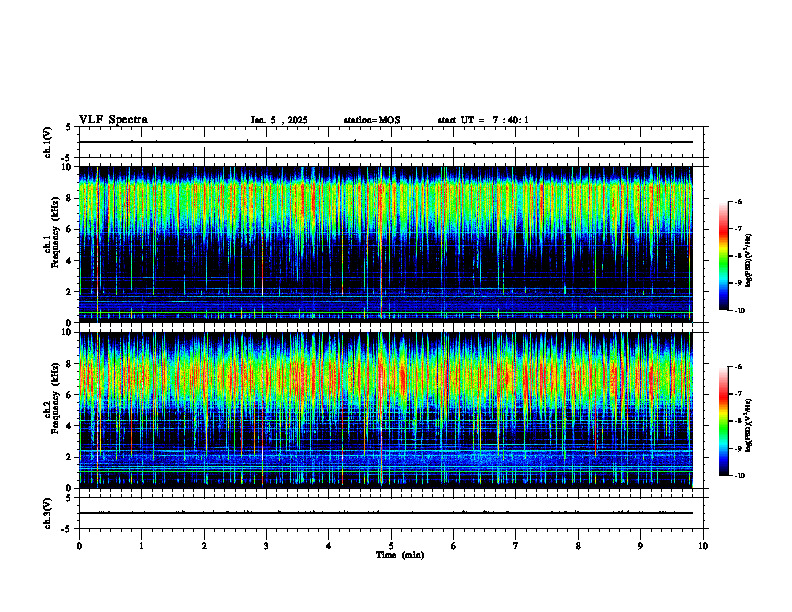Click inside the ch.2 spectrogram panel

tap(385, 410)
